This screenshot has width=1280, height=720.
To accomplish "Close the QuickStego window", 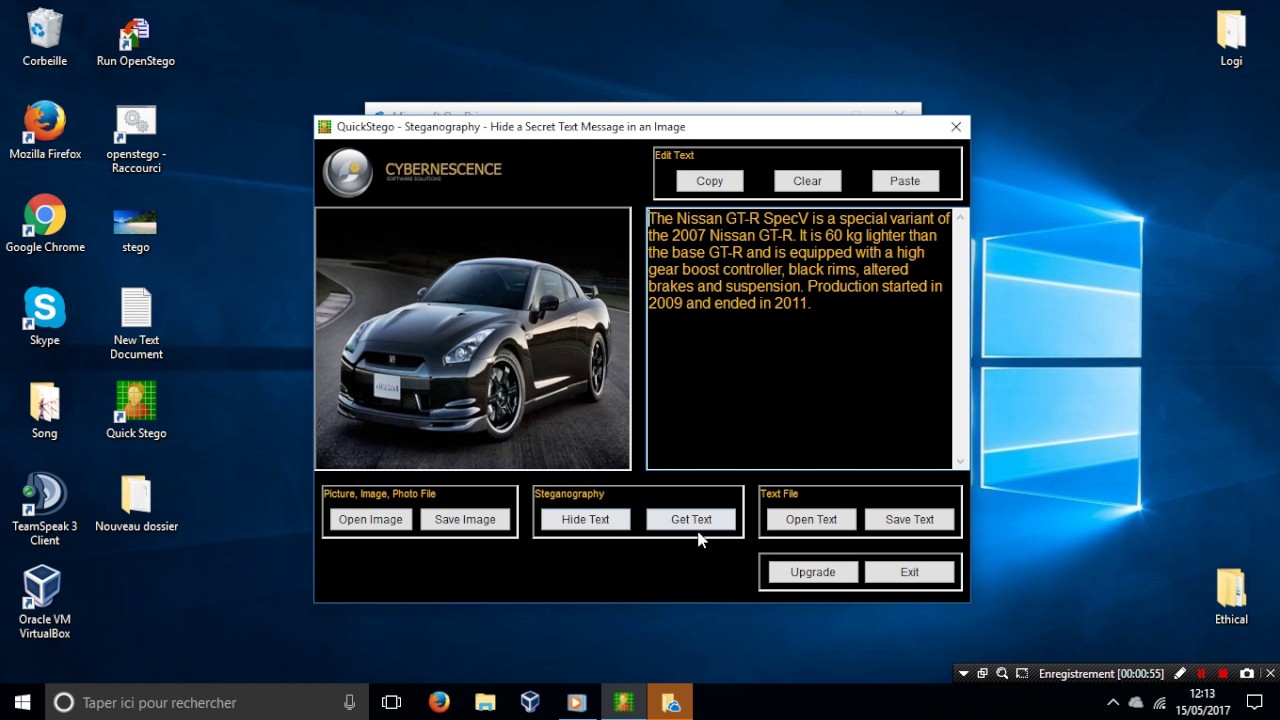I will 956,127.
